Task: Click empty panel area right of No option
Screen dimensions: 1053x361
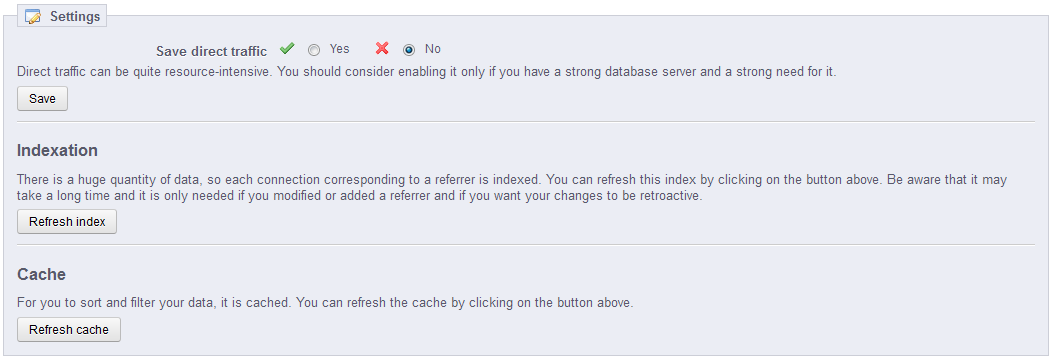Action: 739,49
